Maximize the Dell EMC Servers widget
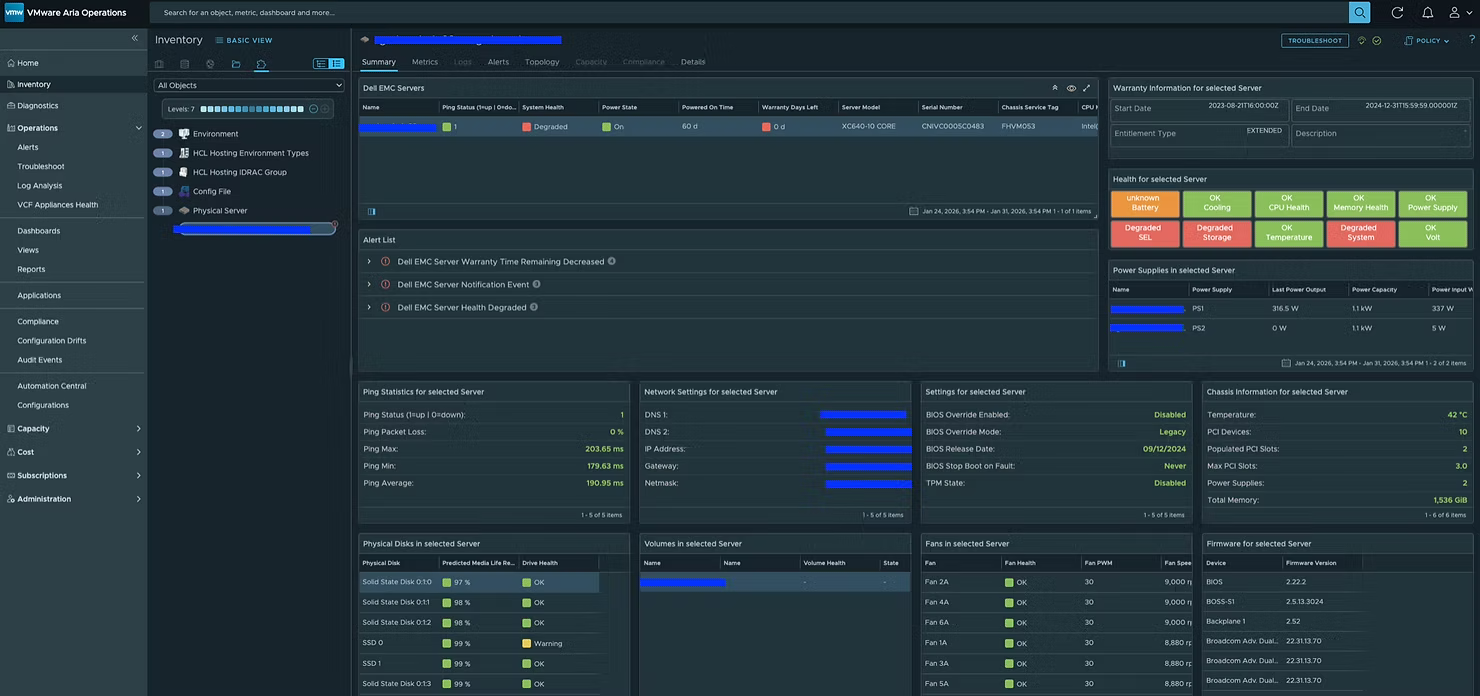Image resolution: width=1480 pixels, height=696 pixels. [x=1087, y=88]
